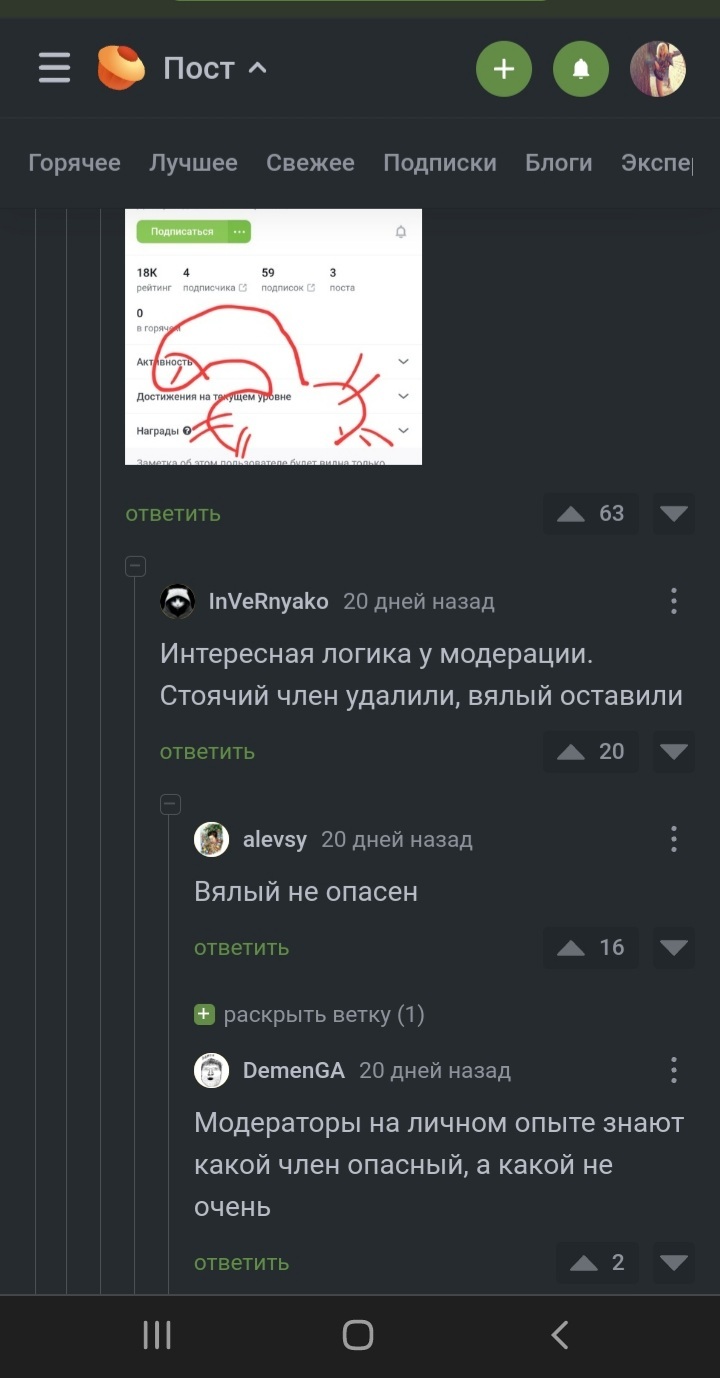Open three-dot menu on InVeRnyako's comment
The image size is (720, 1378).
(674, 601)
